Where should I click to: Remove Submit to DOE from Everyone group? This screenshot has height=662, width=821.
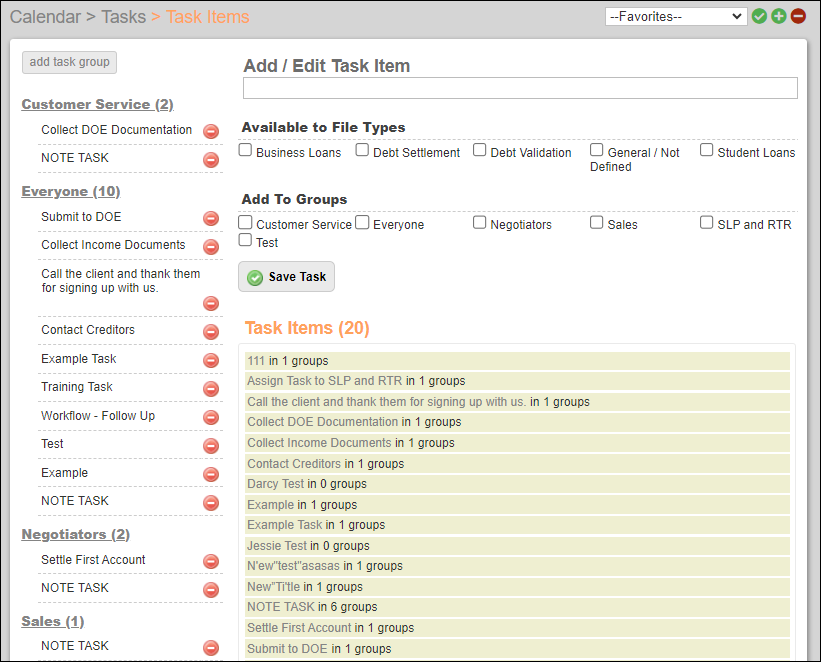[x=211, y=218]
